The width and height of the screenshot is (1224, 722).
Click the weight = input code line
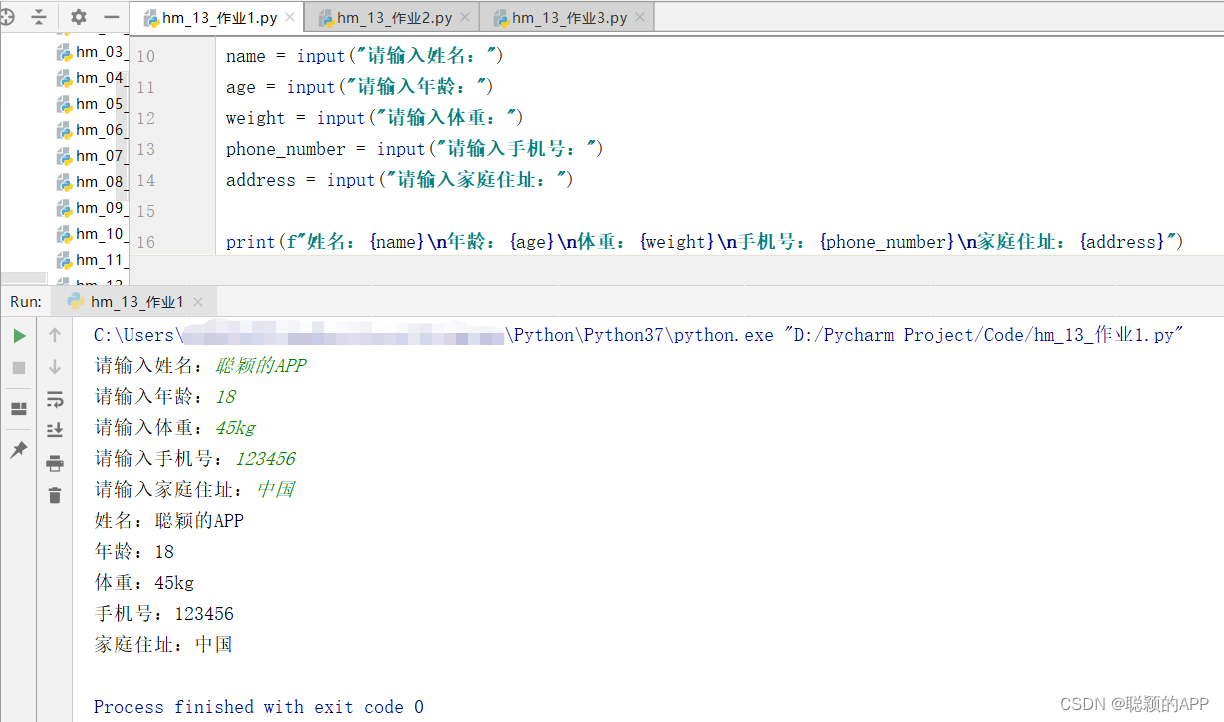tap(375, 118)
